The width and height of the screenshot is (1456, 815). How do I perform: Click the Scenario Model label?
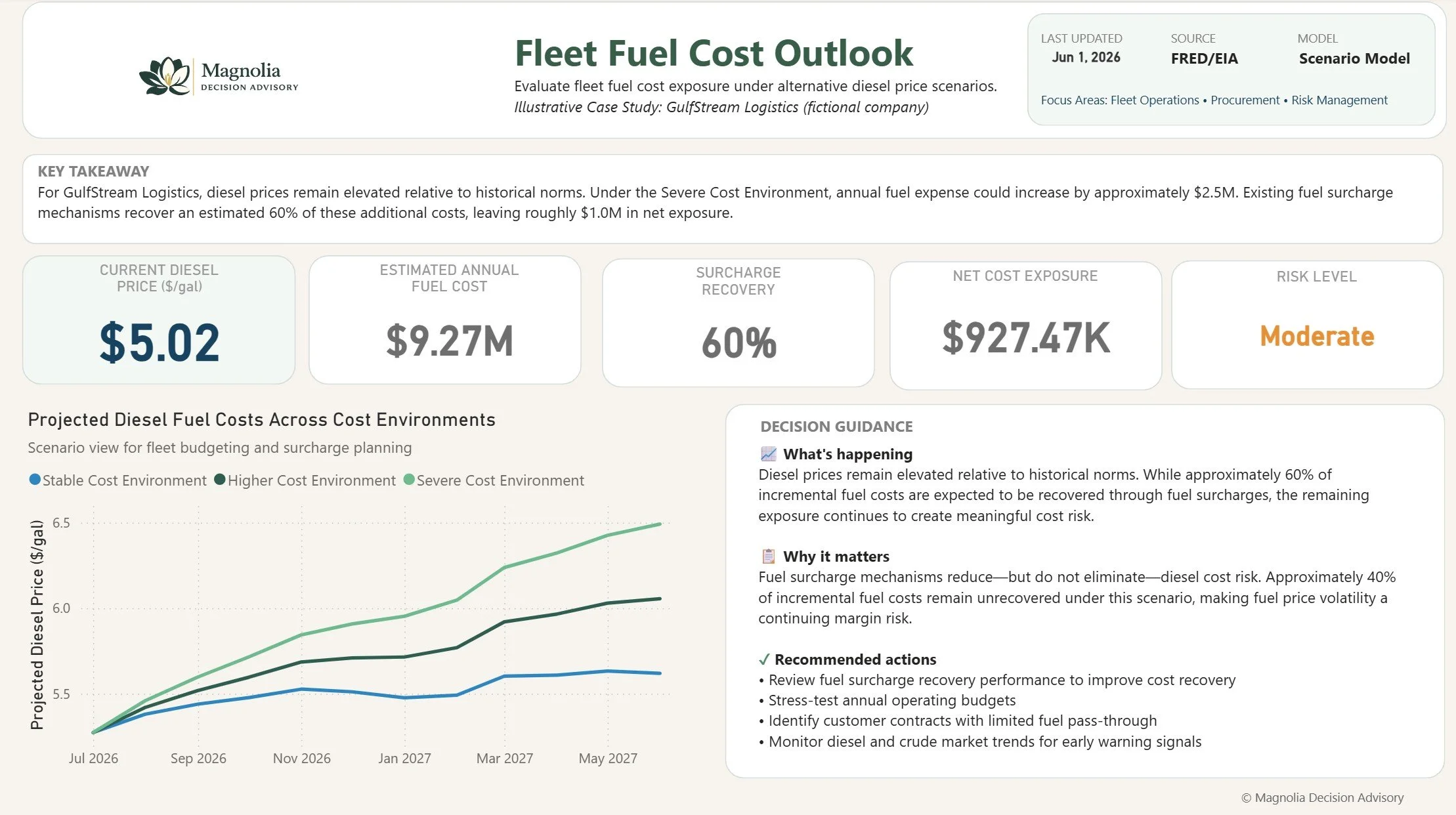point(1354,58)
